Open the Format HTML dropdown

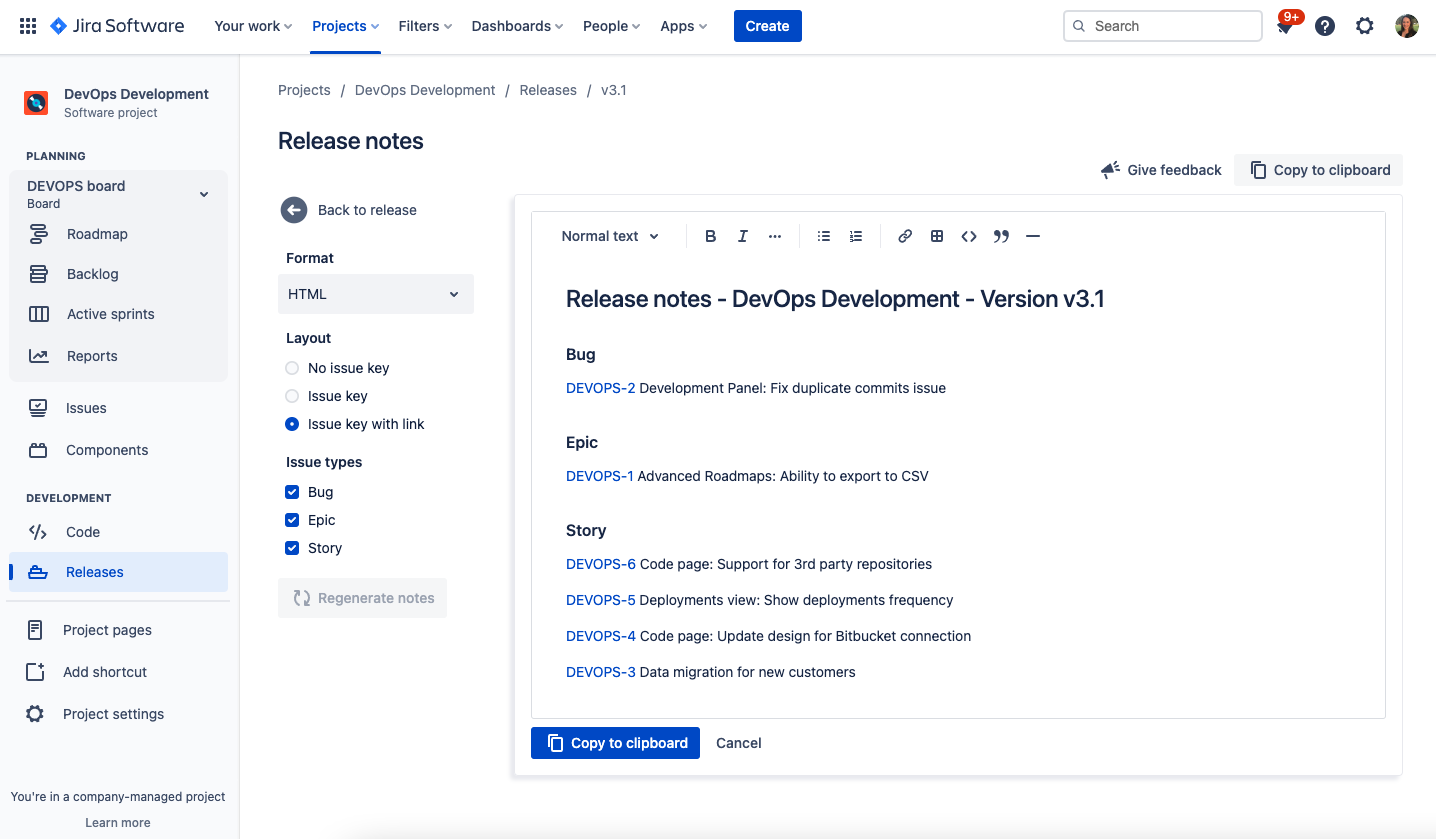376,294
